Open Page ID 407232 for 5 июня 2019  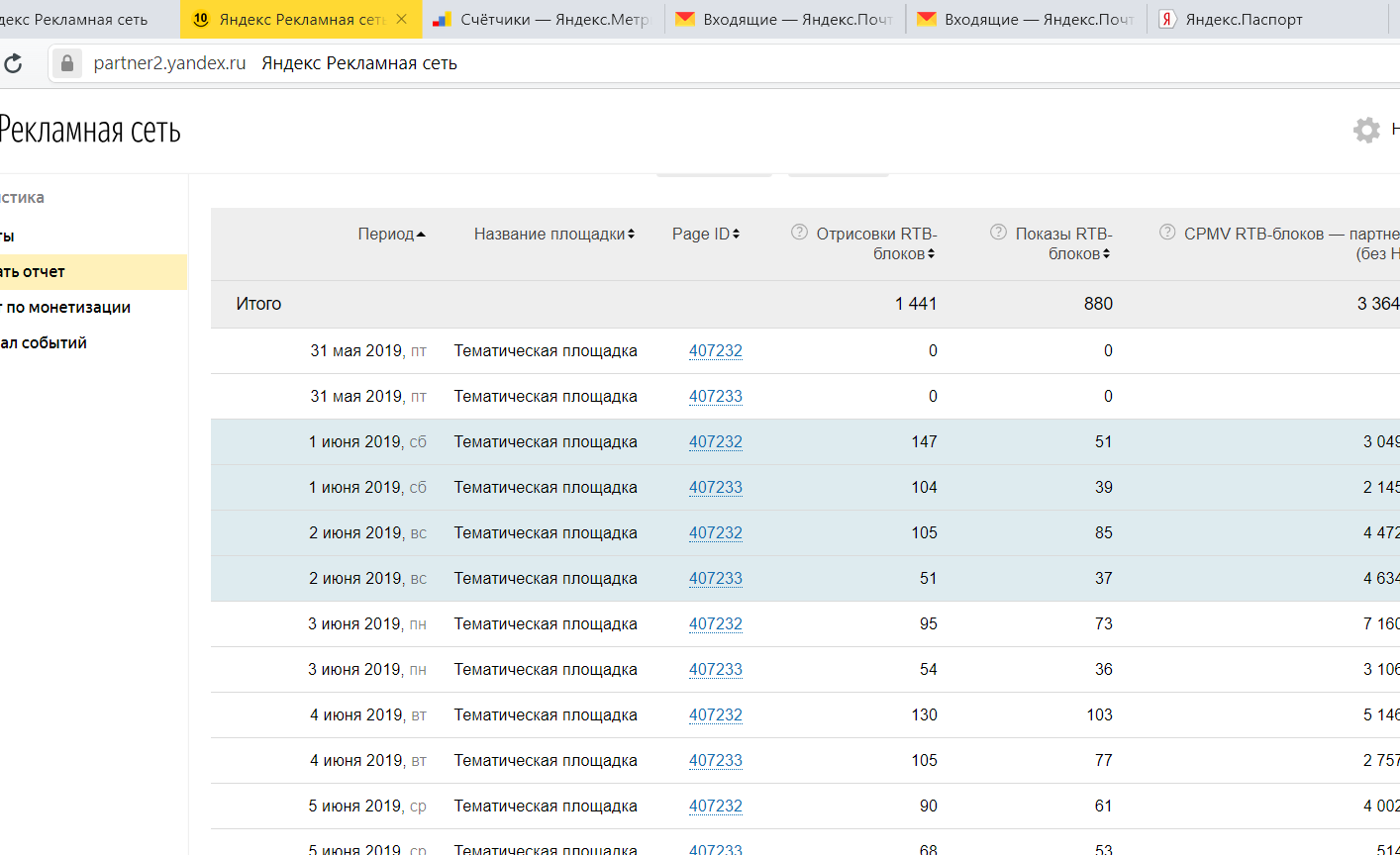pos(716,807)
